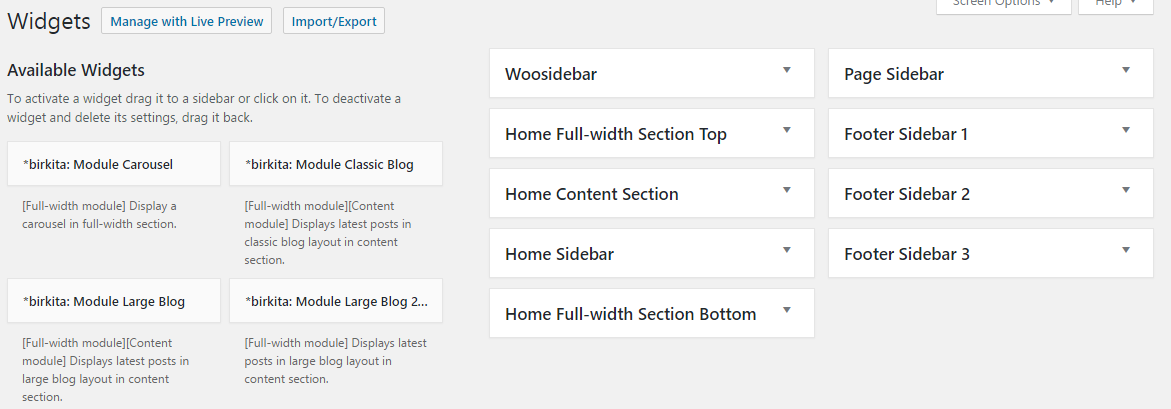Expand the Page Sidebar arrow
Viewport: 1171px width, 409px height.
coord(1126,70)
